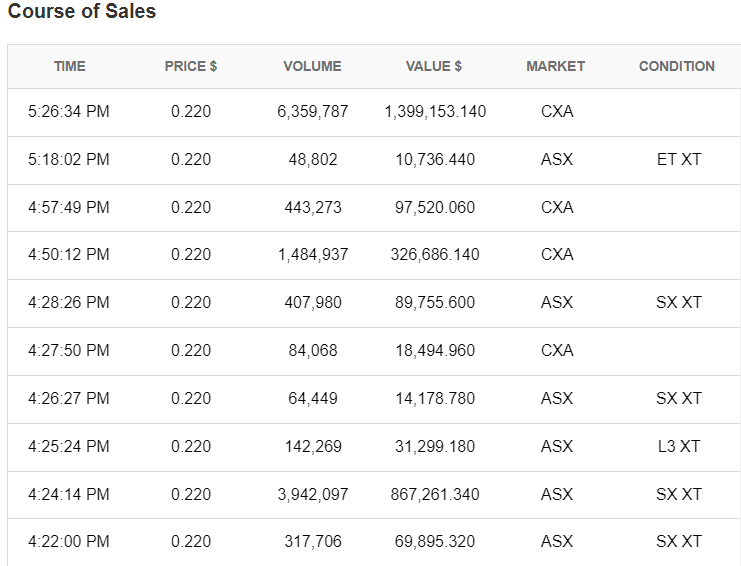Viewport: 741px width, 566px height.
Task: Click the 4:27:50 PM time cell
Action: point(69,350)
